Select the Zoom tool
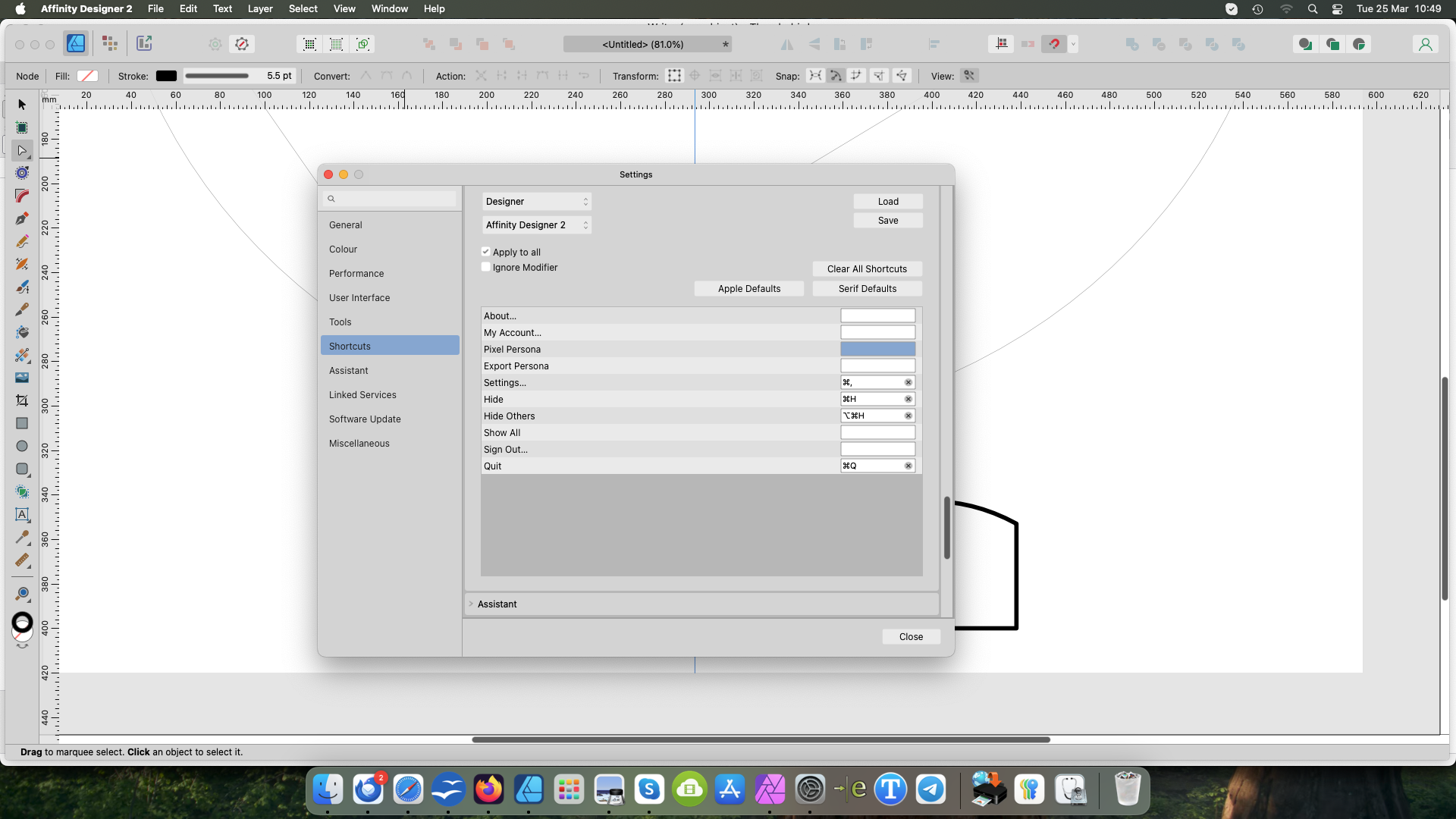 point(22,594)
